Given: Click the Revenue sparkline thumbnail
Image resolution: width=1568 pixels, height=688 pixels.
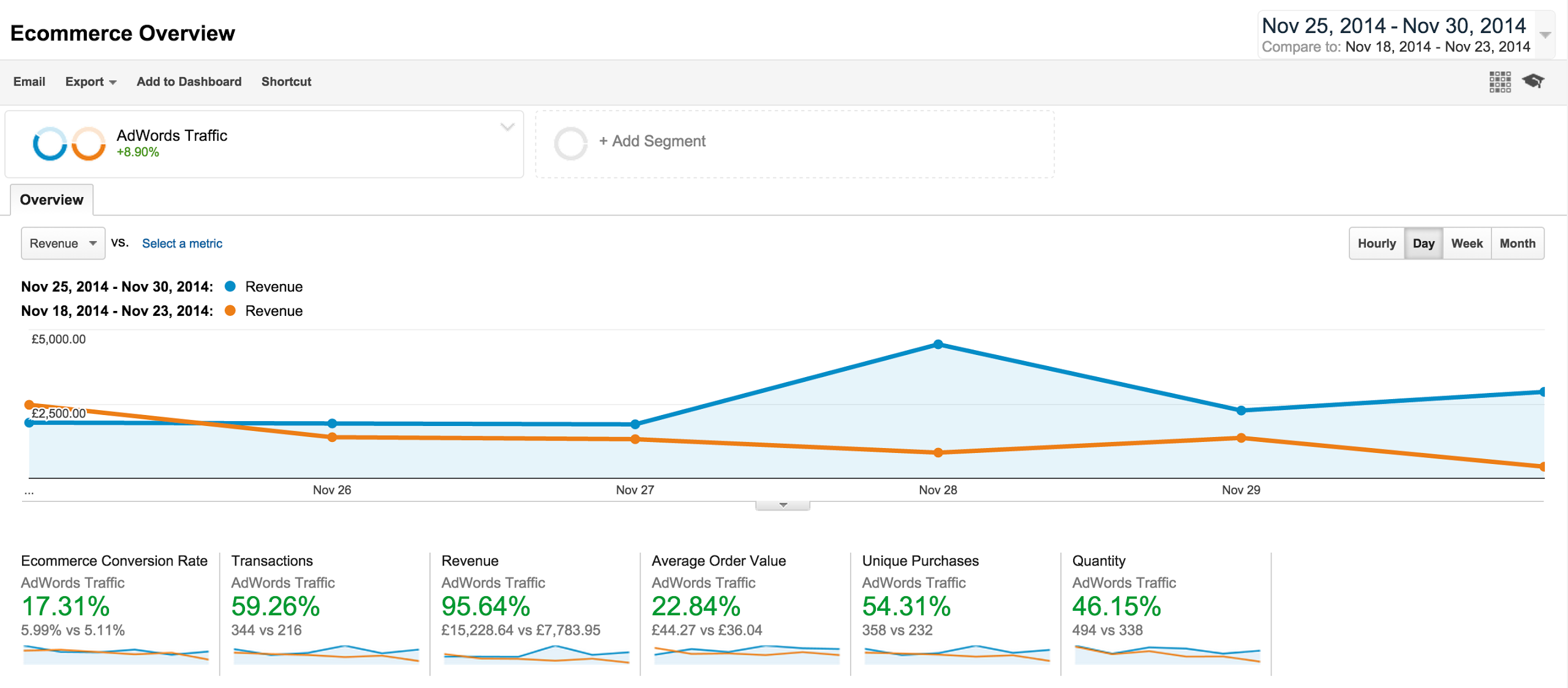Looking at the screenshot, I should click(x=536, y=654).
